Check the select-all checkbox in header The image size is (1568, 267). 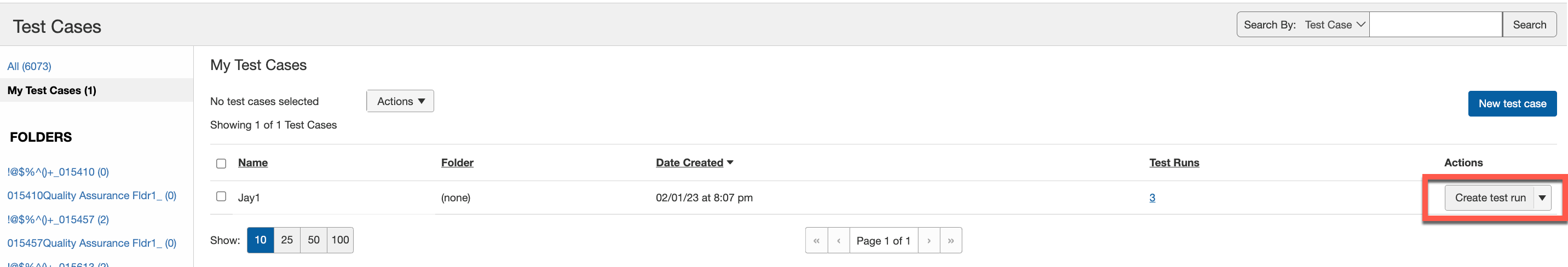point(221,164)
